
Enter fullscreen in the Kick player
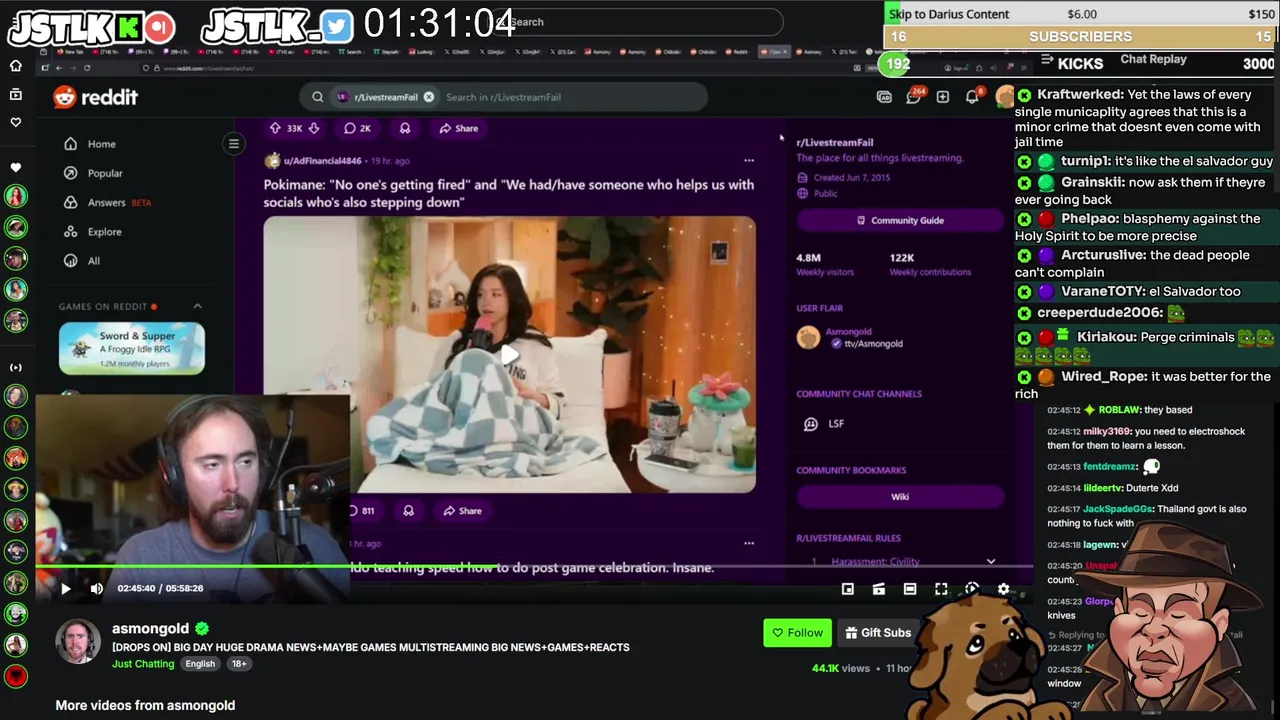tap(941, 590)
